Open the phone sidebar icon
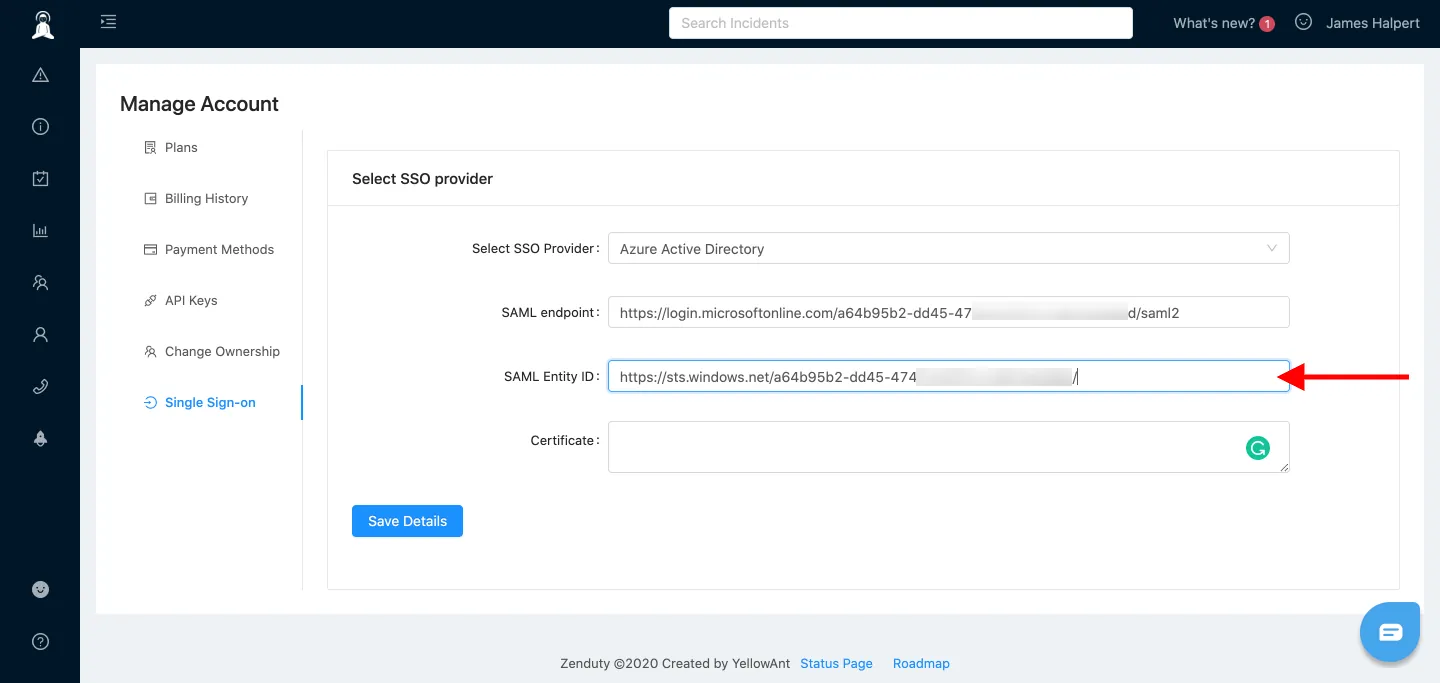 [40, 387]
